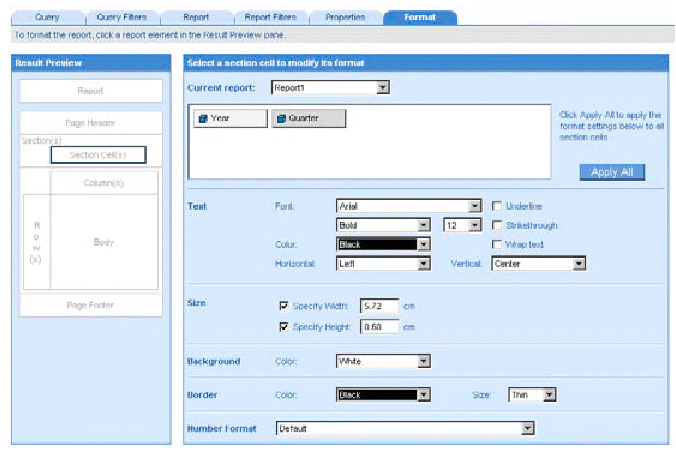Viewport: 676px width, 453px height.
Task: Open the Current report dropdown
Action: (x=383, y=88)
